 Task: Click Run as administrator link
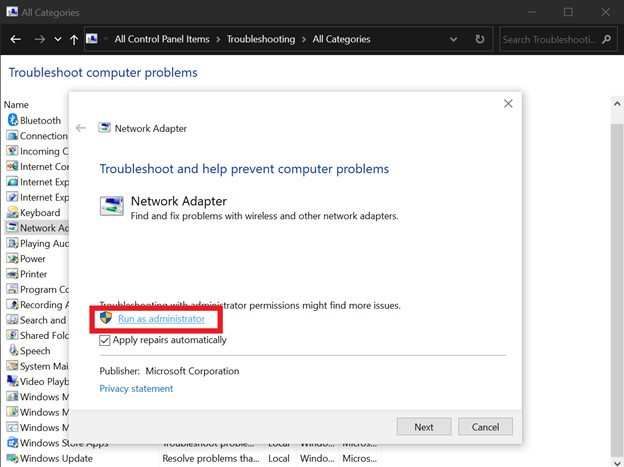pos(162,318)
